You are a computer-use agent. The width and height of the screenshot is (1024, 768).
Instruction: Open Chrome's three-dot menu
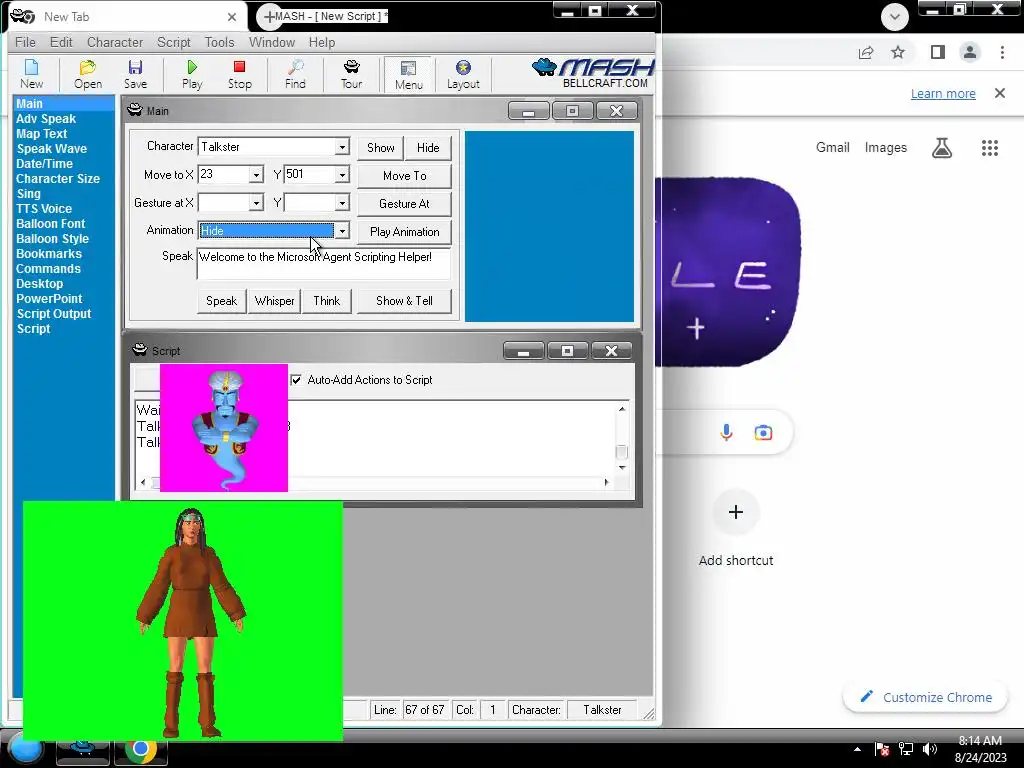click(x=1002, y=52)
